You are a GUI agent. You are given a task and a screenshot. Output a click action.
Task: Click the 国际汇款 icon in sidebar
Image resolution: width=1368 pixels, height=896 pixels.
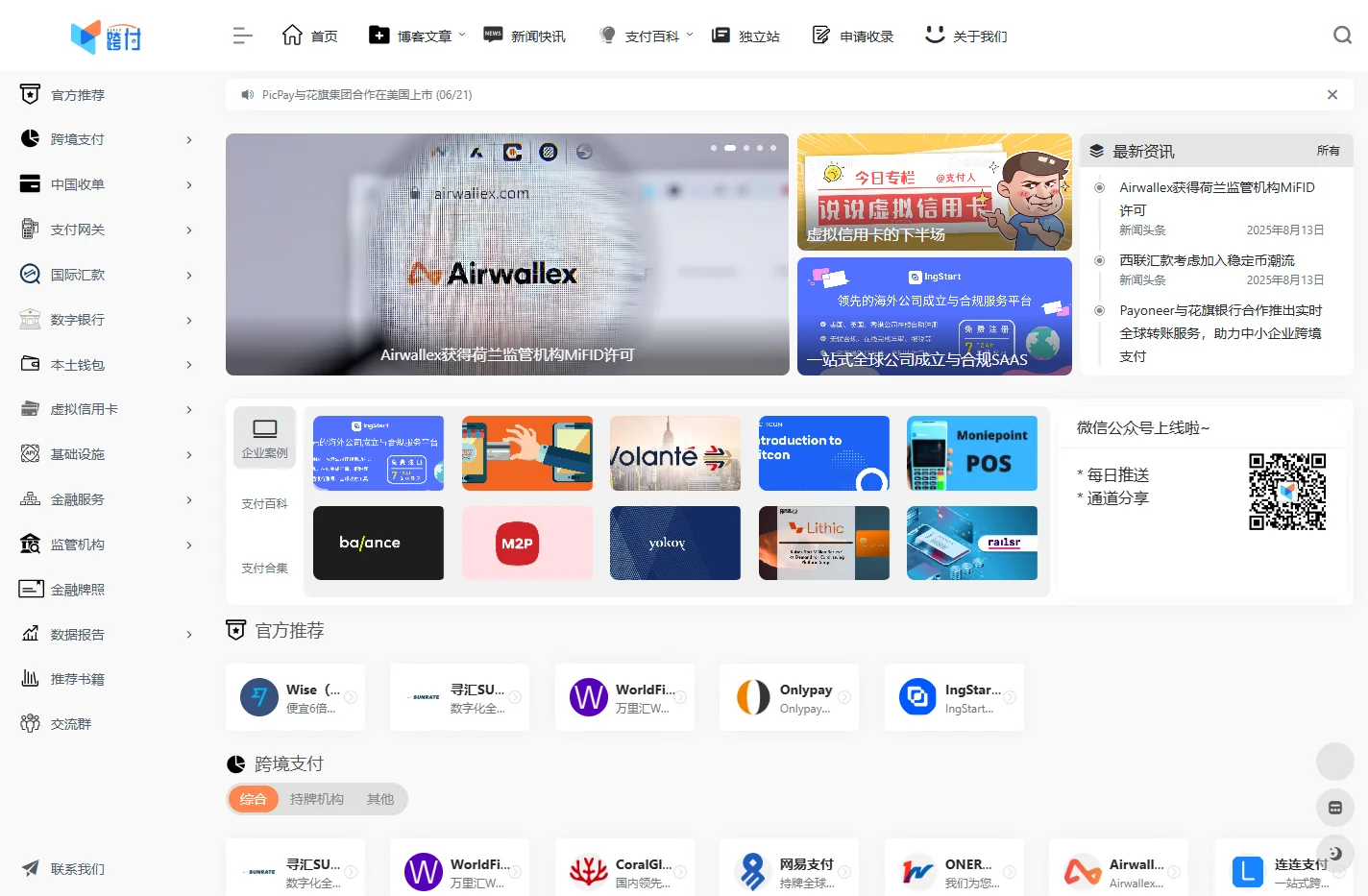pos(31,275)
